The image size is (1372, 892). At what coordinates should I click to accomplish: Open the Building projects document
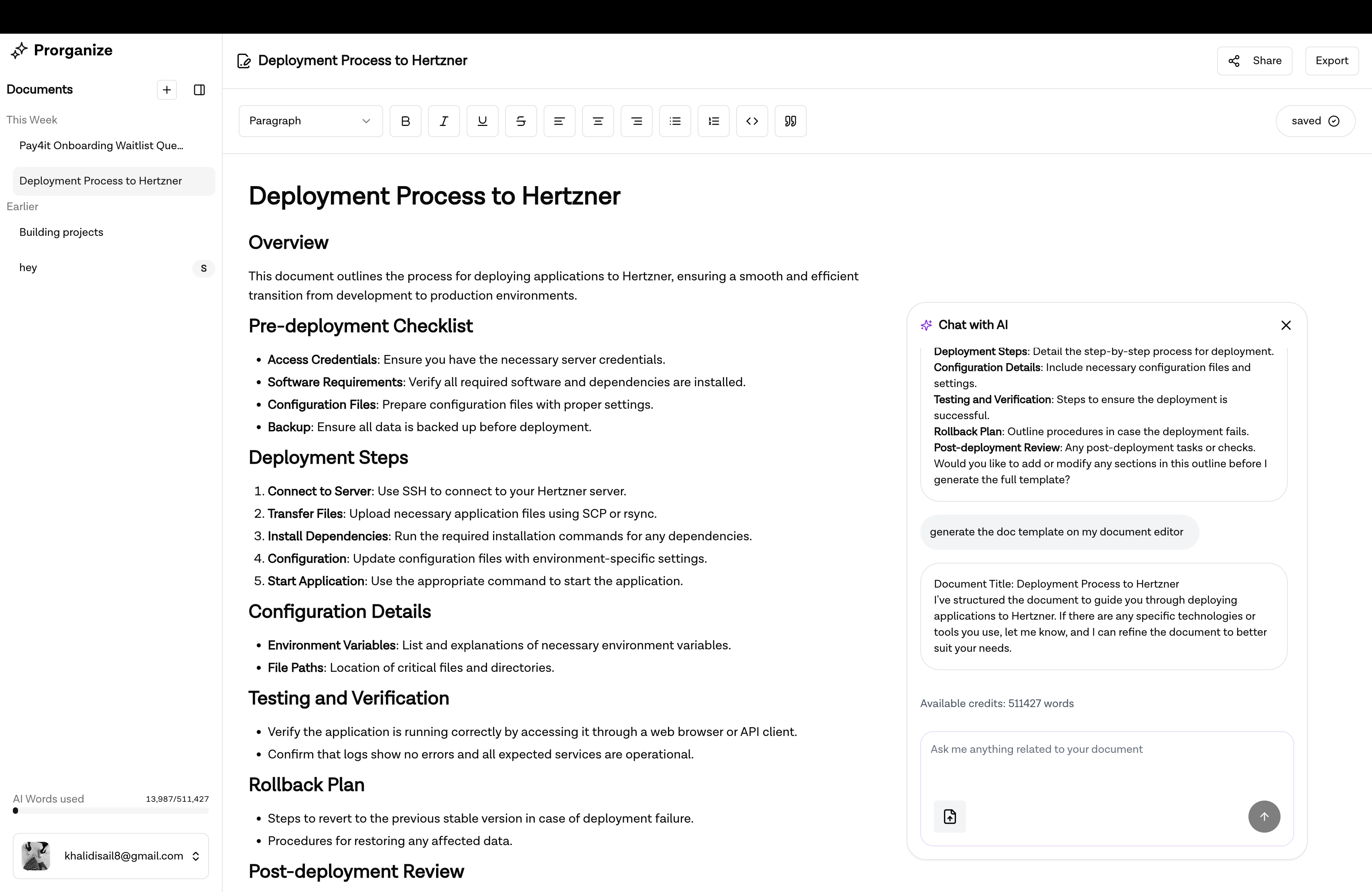pyautogui.click(x=61, y=232)
